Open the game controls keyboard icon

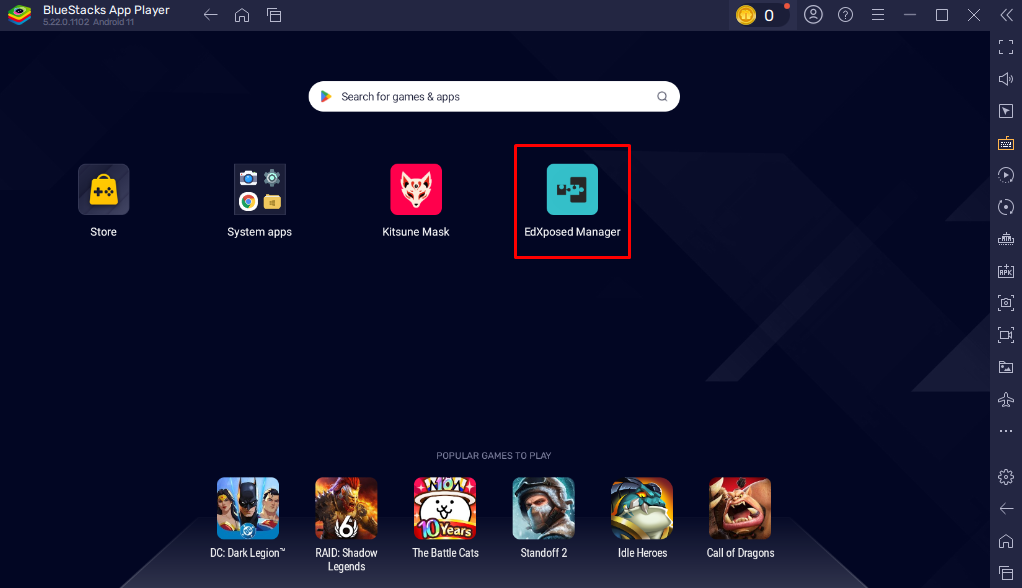[x=1006, y=143]
